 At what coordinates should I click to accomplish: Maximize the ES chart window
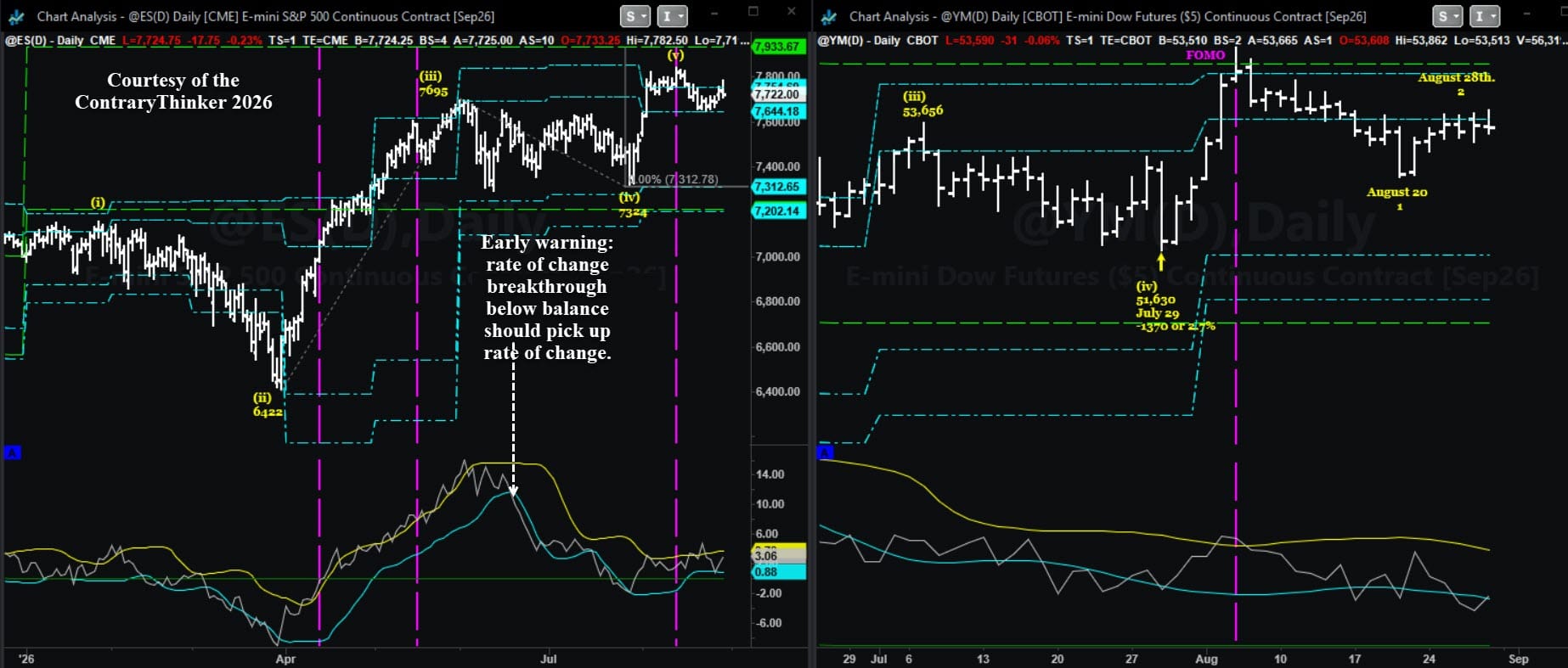tap(753, 11)
